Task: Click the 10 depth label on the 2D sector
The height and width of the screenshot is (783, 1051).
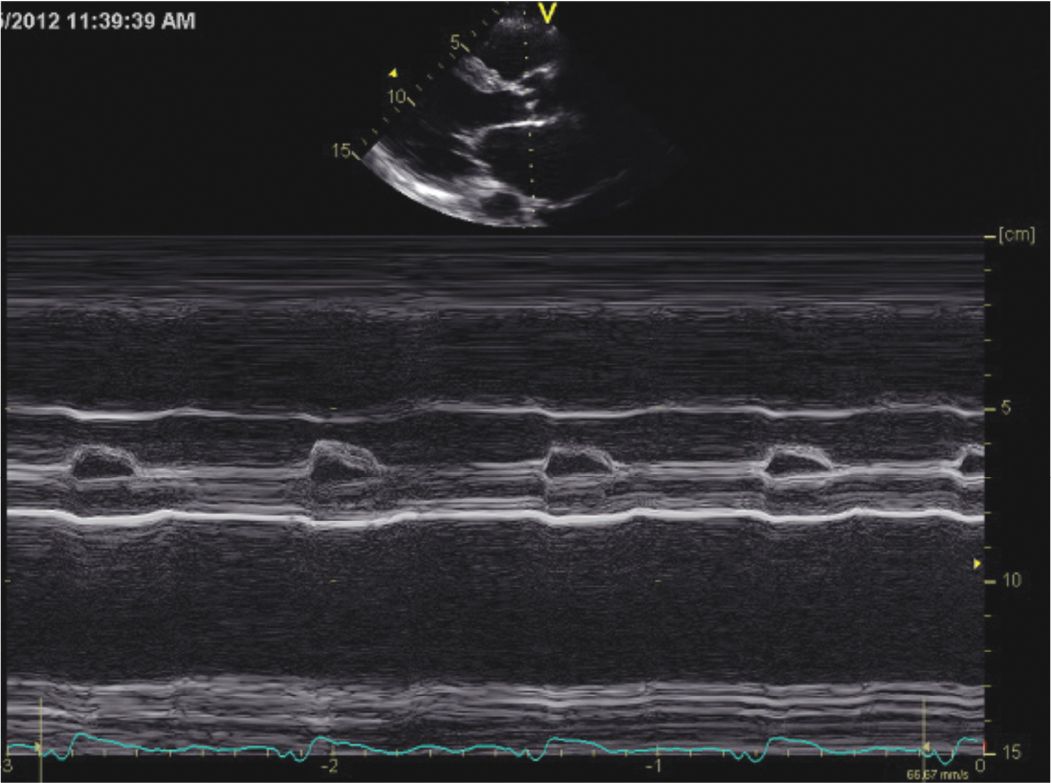Action: 397,98
